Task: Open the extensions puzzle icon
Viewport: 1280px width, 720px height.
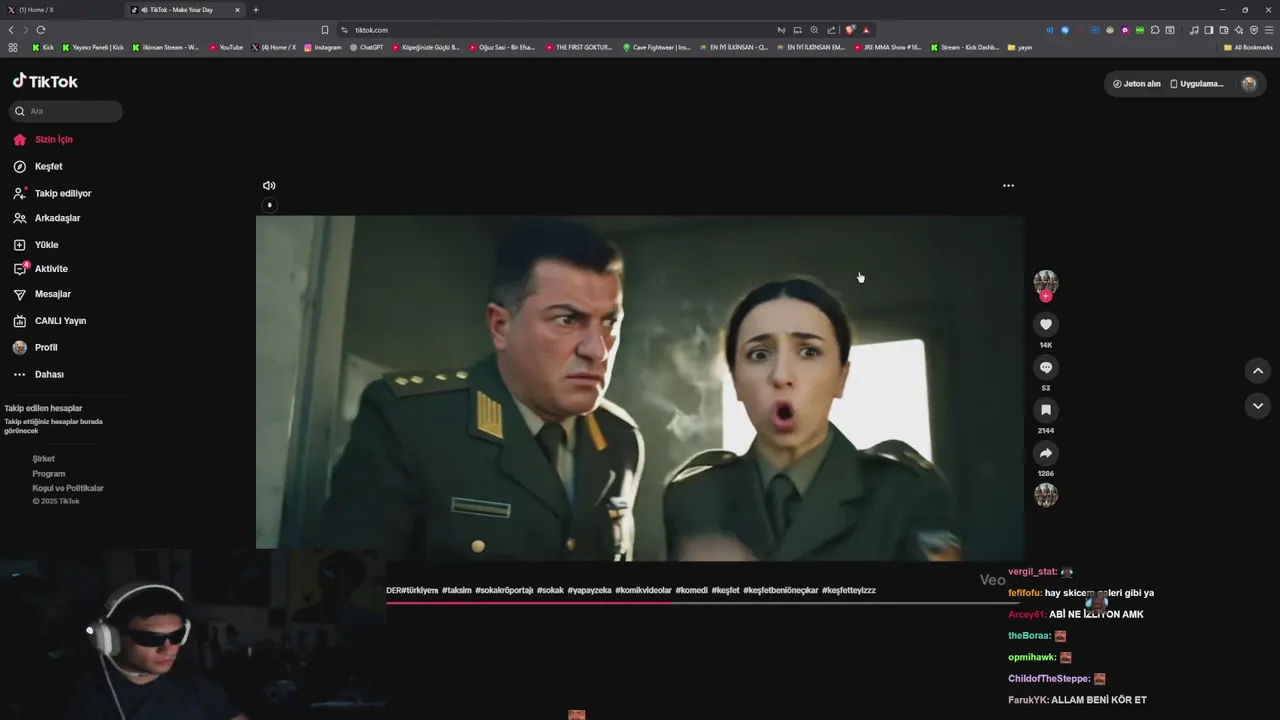Action: 1155,30
